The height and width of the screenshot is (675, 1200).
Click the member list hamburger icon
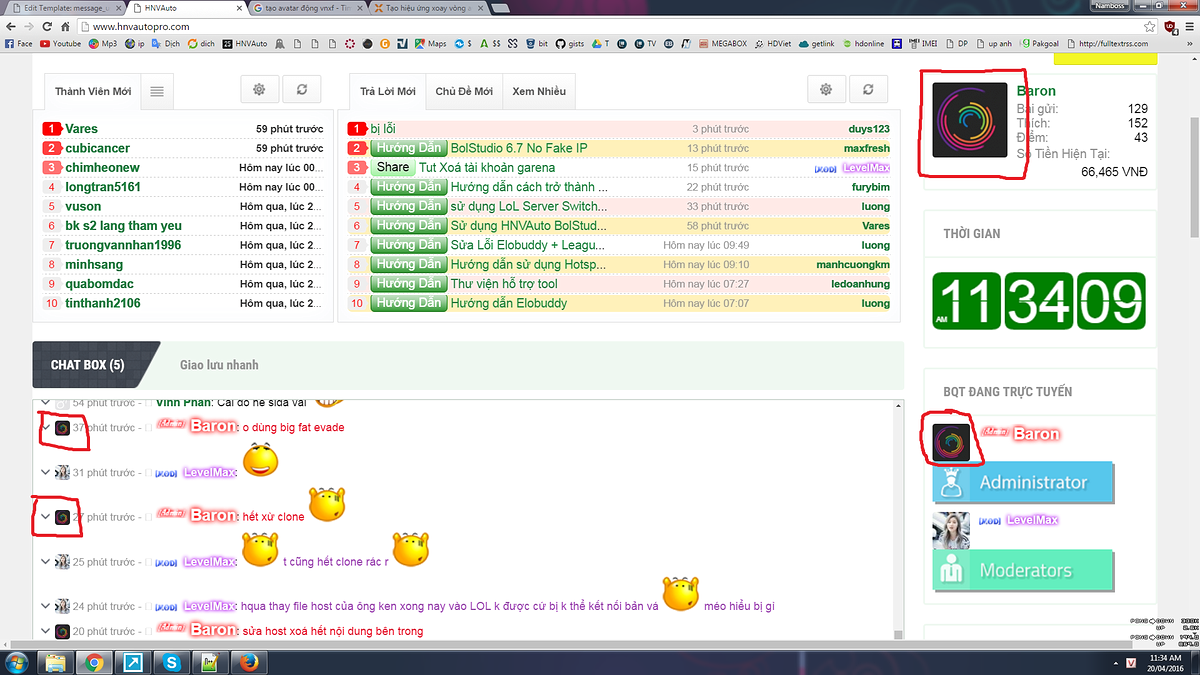tap(156, 89)
